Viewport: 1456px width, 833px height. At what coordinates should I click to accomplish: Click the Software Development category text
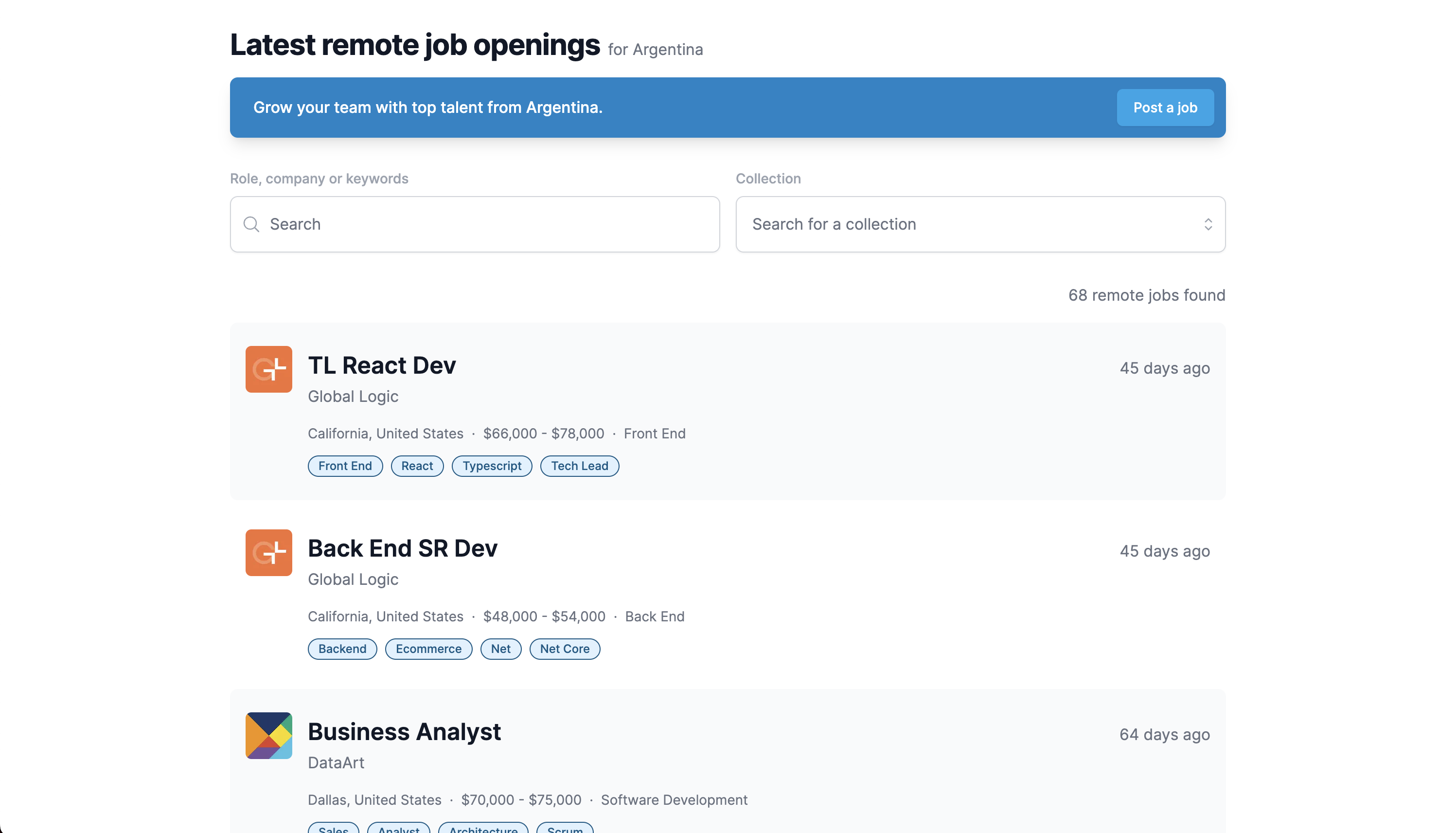[674, 799]
